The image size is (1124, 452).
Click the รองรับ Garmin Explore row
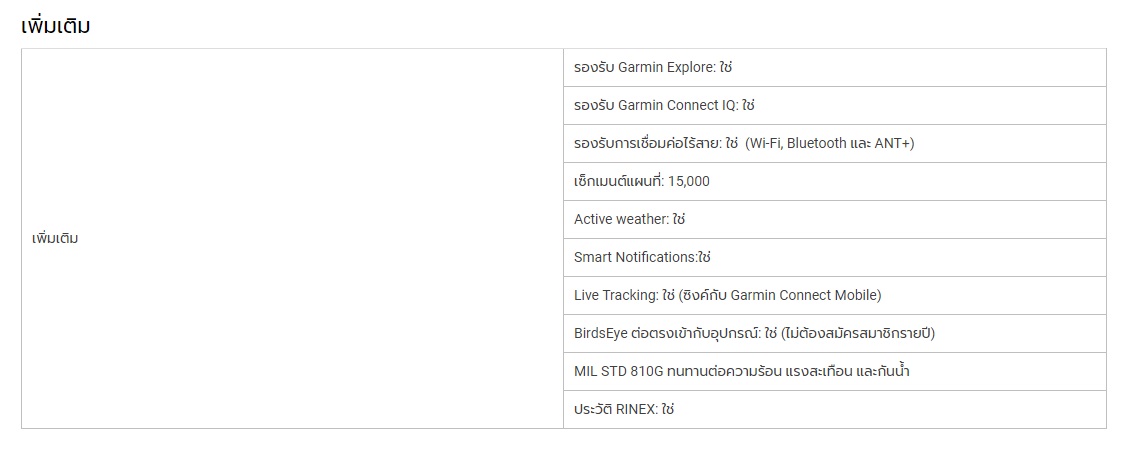pyautogui.click(x=834, y=67)
